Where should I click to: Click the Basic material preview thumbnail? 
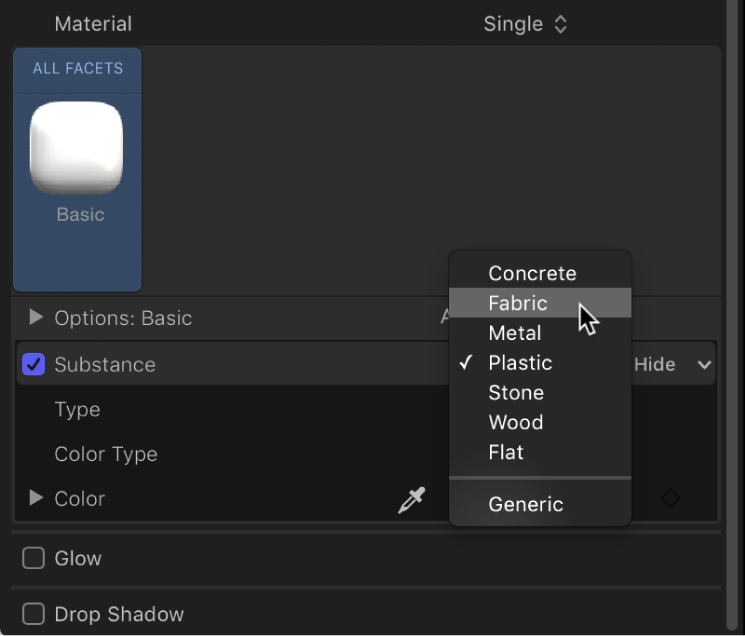pyautogui.click(x=77, y=148)
